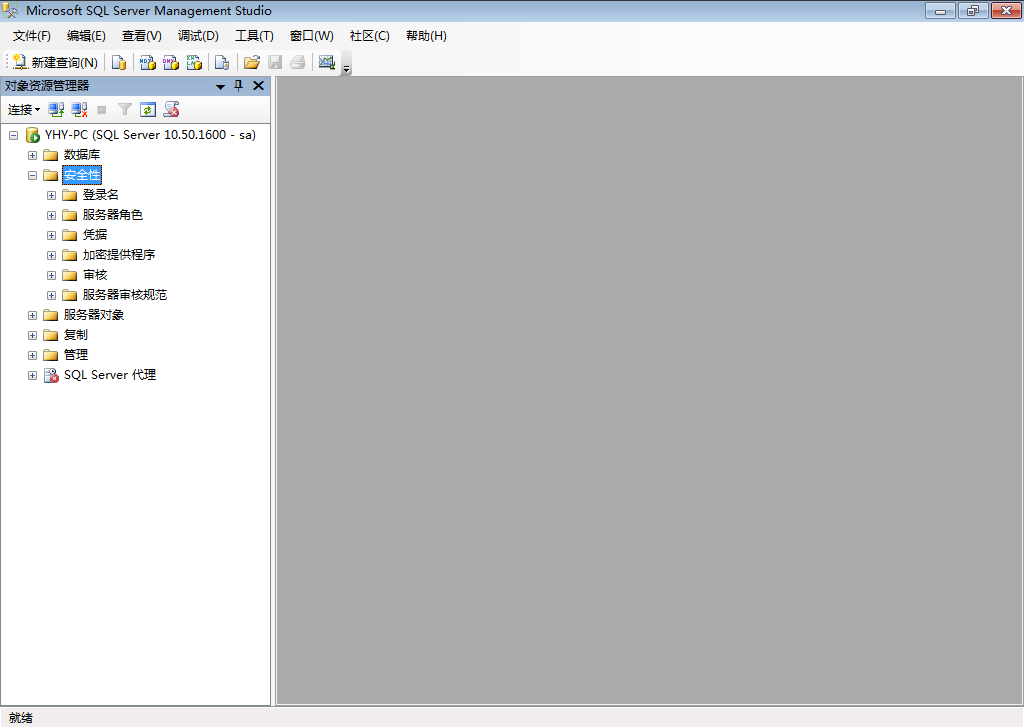
Task: Select the 服务器对象 tree item
Action: (x=93, y=315)
